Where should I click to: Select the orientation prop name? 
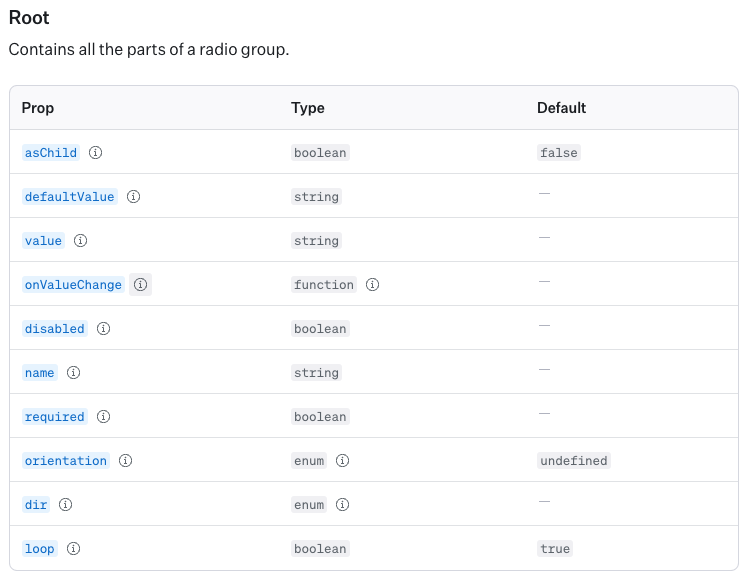point(65,461)
